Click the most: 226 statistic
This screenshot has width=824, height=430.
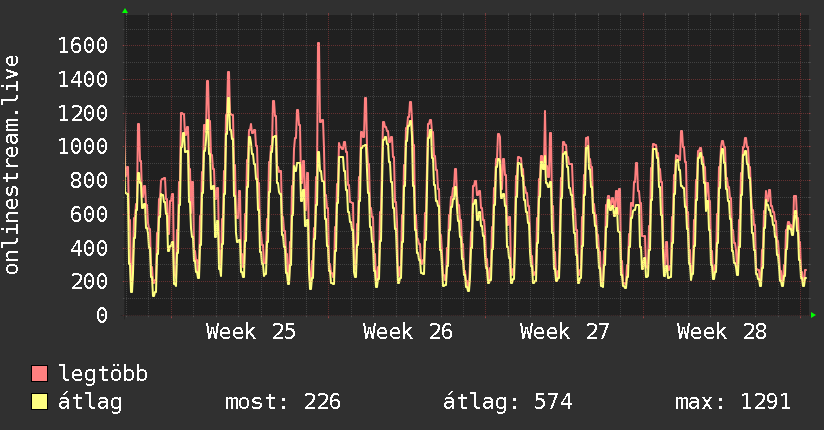[x=283, y=402]
